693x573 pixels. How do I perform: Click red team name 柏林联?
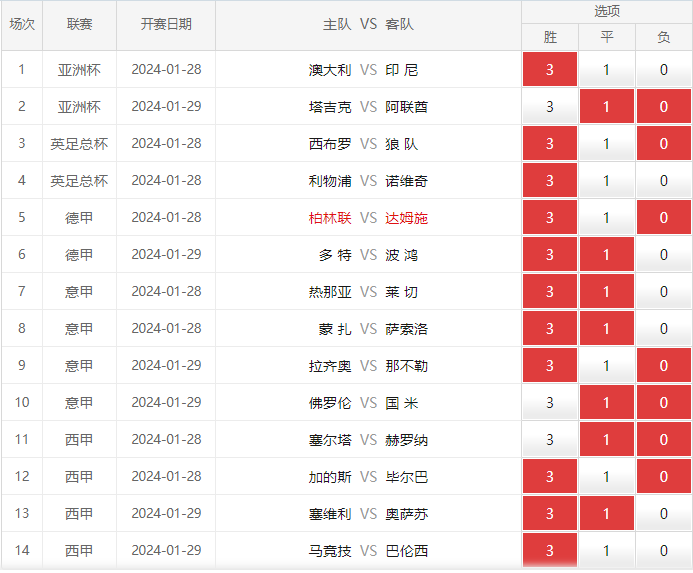pyautogui.click(x=330, y=218)
